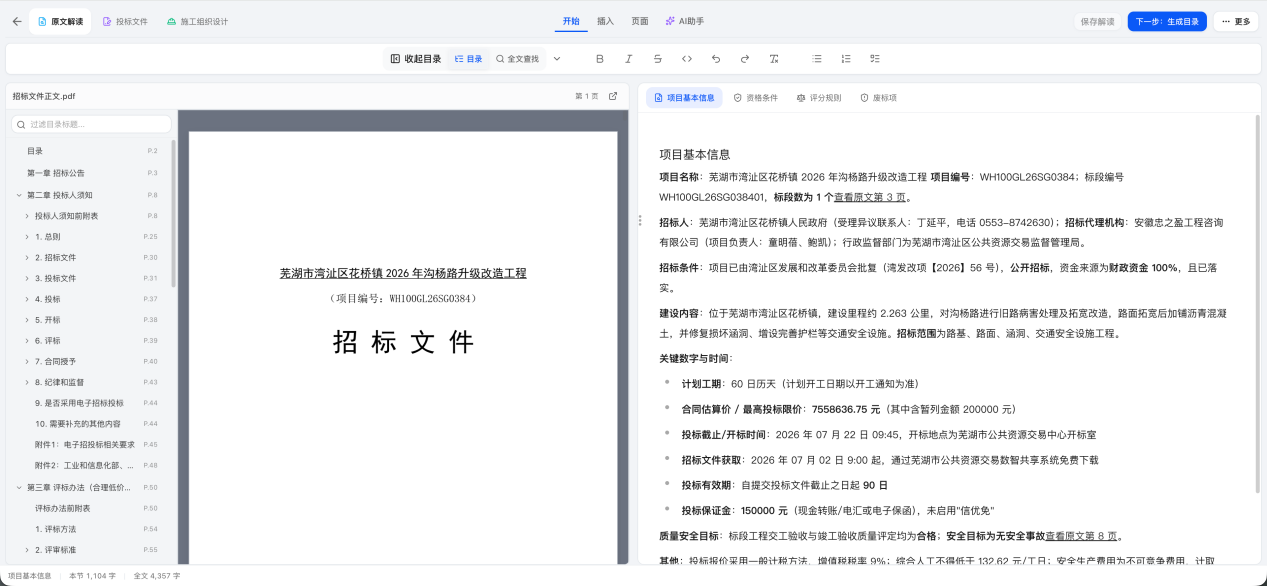Switch to the 投标文件 tab
The width and height of the screenshot is (1267, 586).
[x=125, y=21]
